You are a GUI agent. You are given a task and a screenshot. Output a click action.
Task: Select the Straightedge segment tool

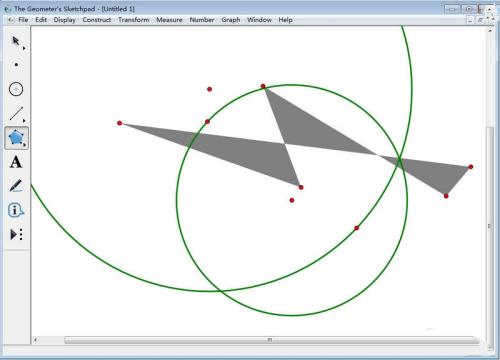coord(16,114)
